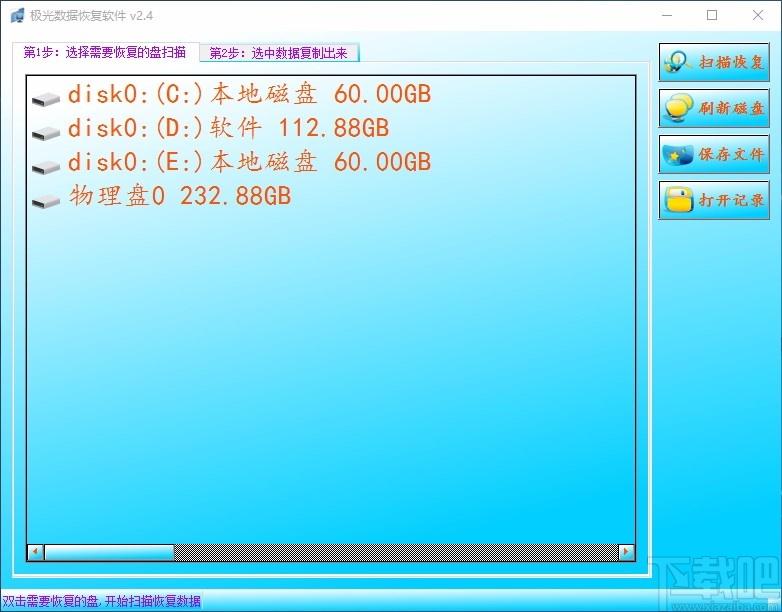This screenshot has height=612, width=782.
Task: Click the app icon in the title bar
Action: click(x=17, y=15)
